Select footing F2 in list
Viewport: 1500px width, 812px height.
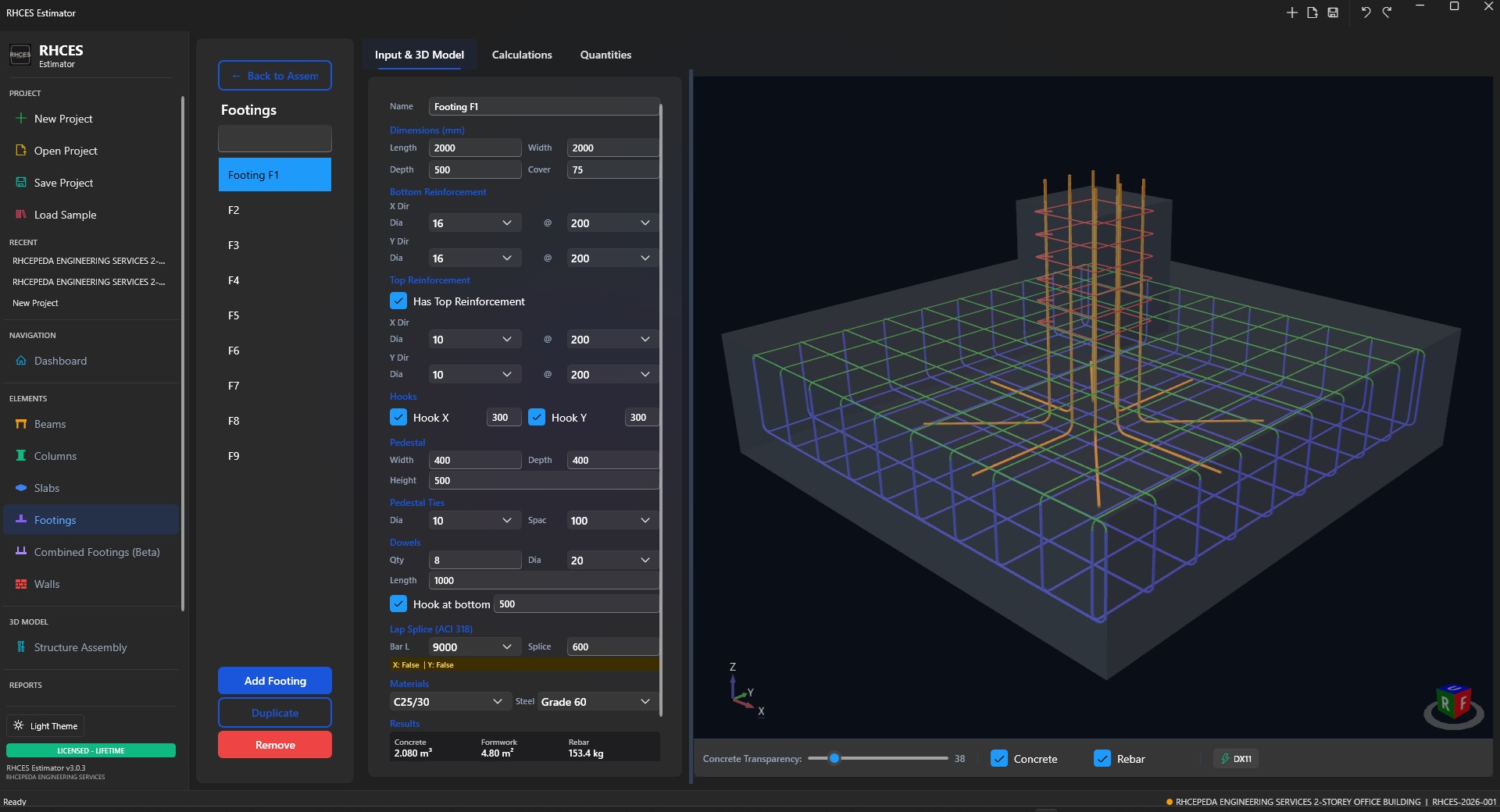[x=275, y=210]
